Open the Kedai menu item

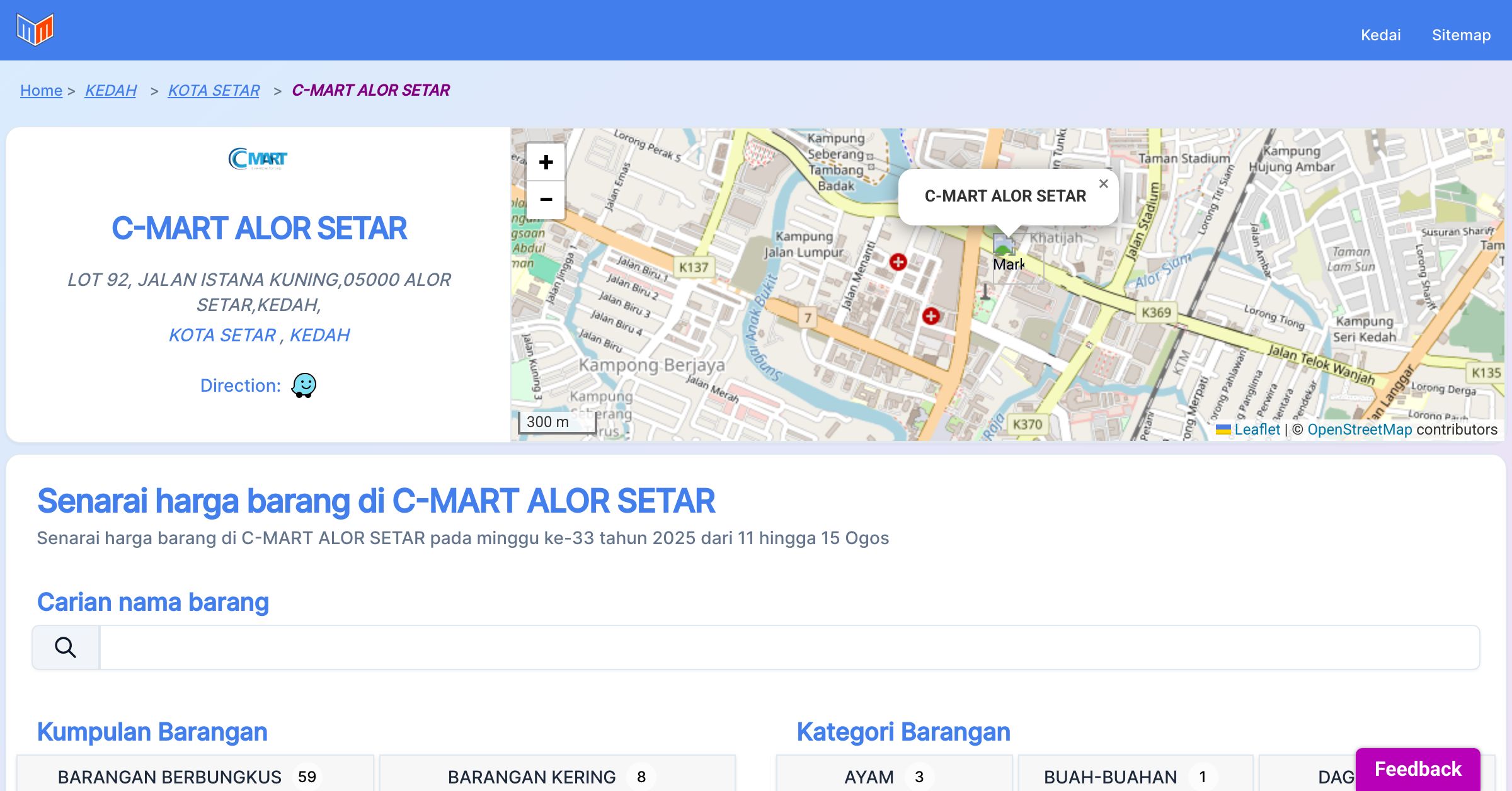1380,35
